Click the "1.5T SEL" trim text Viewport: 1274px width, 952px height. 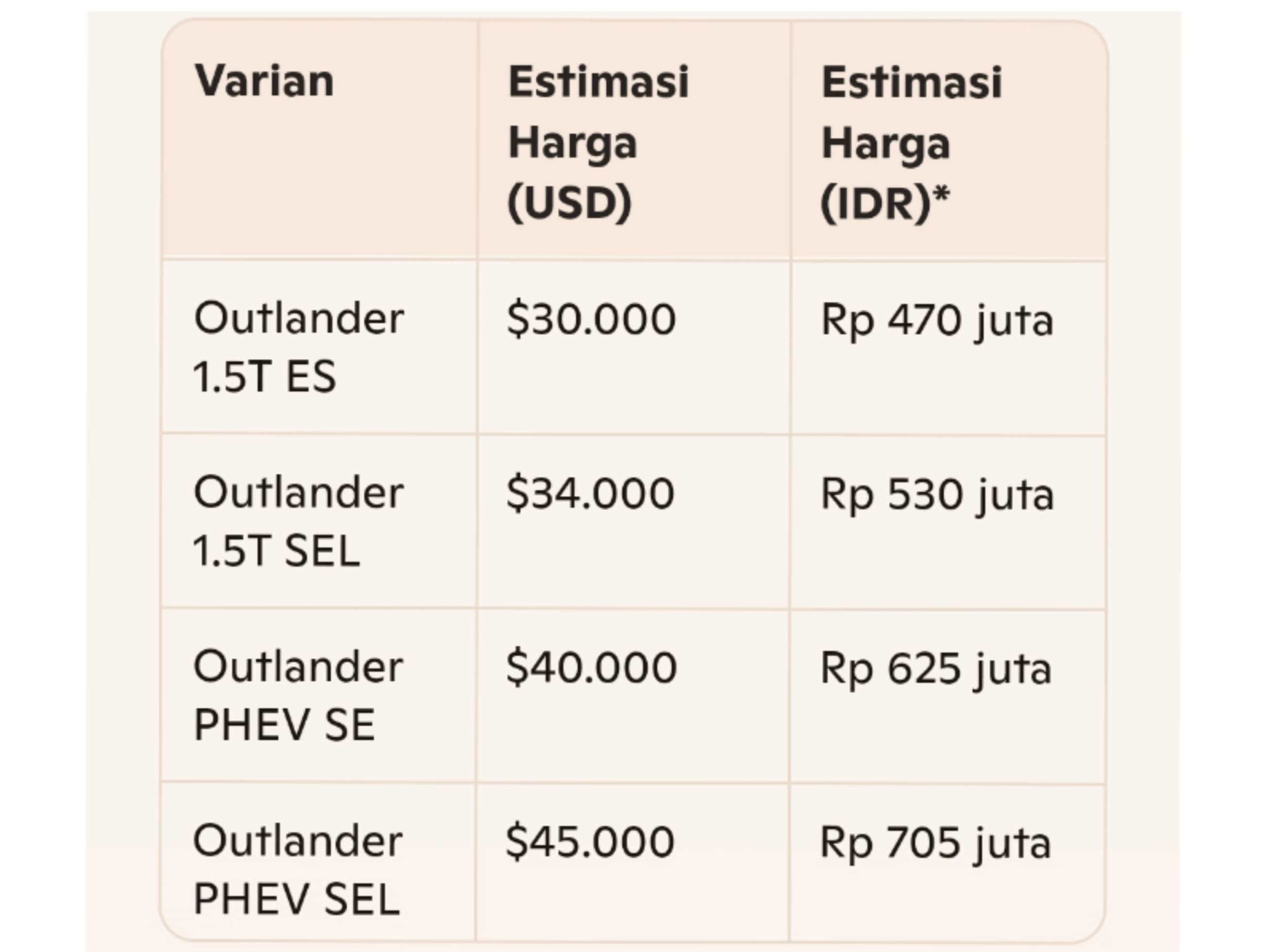(276, 551)
